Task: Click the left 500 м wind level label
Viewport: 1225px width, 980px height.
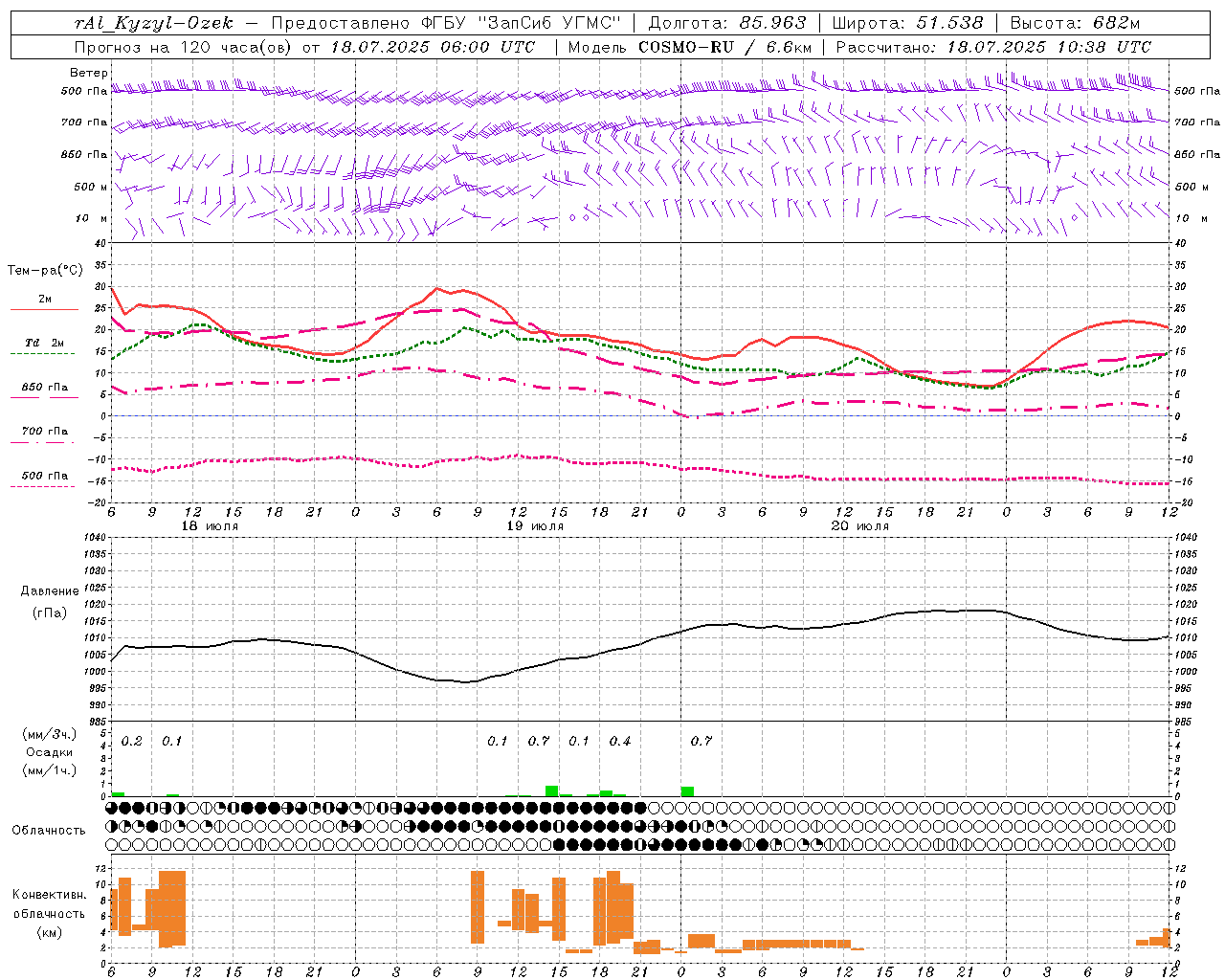Action: pyautogui.click(x=91, y=187)
